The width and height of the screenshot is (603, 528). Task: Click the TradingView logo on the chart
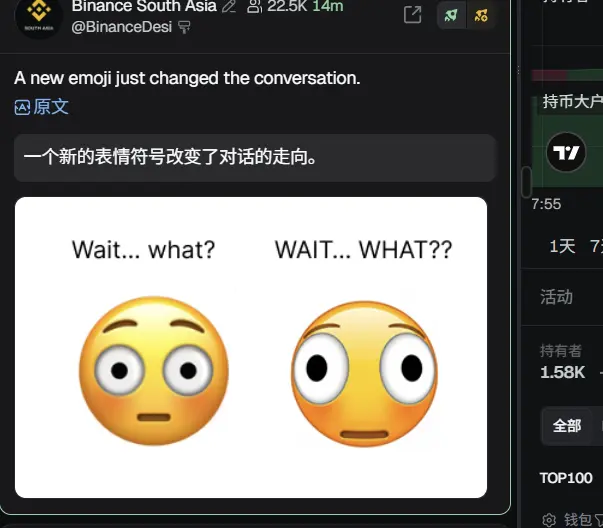coord(566,152)
